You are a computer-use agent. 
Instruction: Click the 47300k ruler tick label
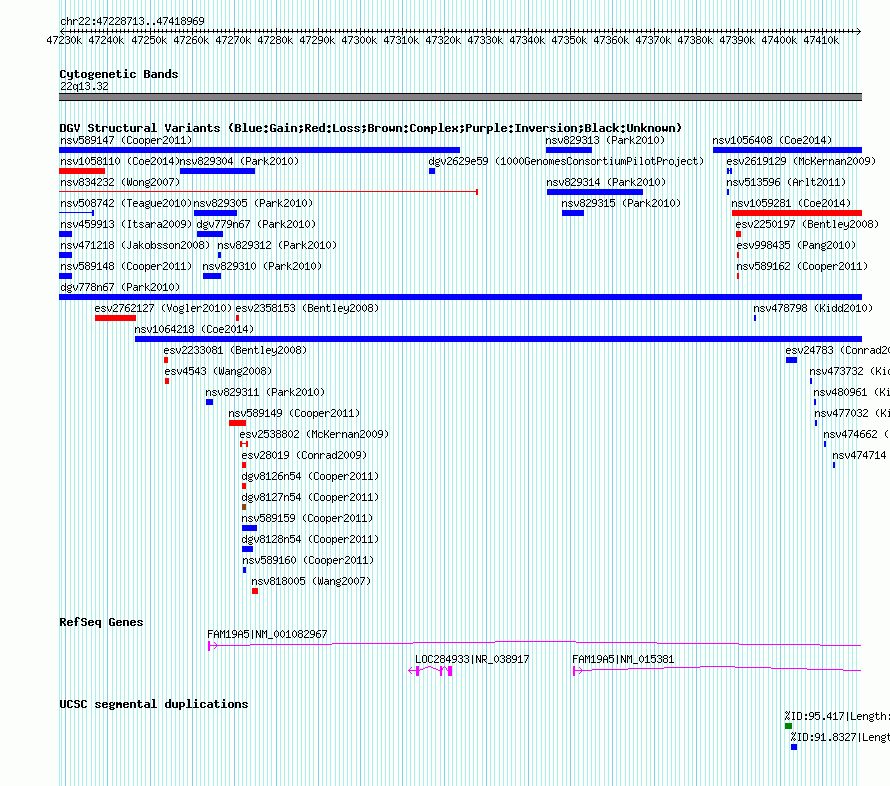[359, 40]
